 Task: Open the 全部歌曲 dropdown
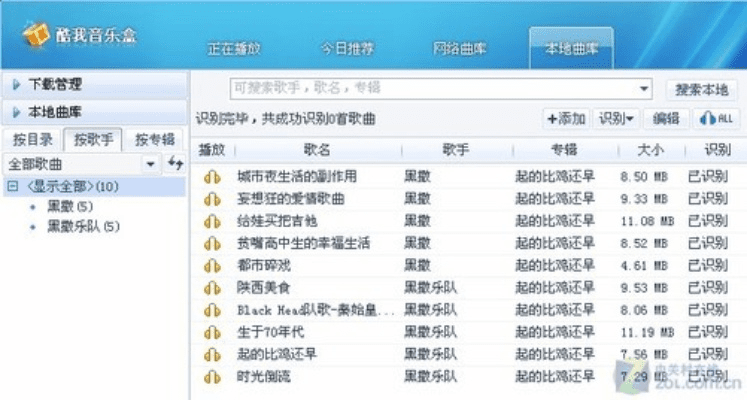(151, 164)
